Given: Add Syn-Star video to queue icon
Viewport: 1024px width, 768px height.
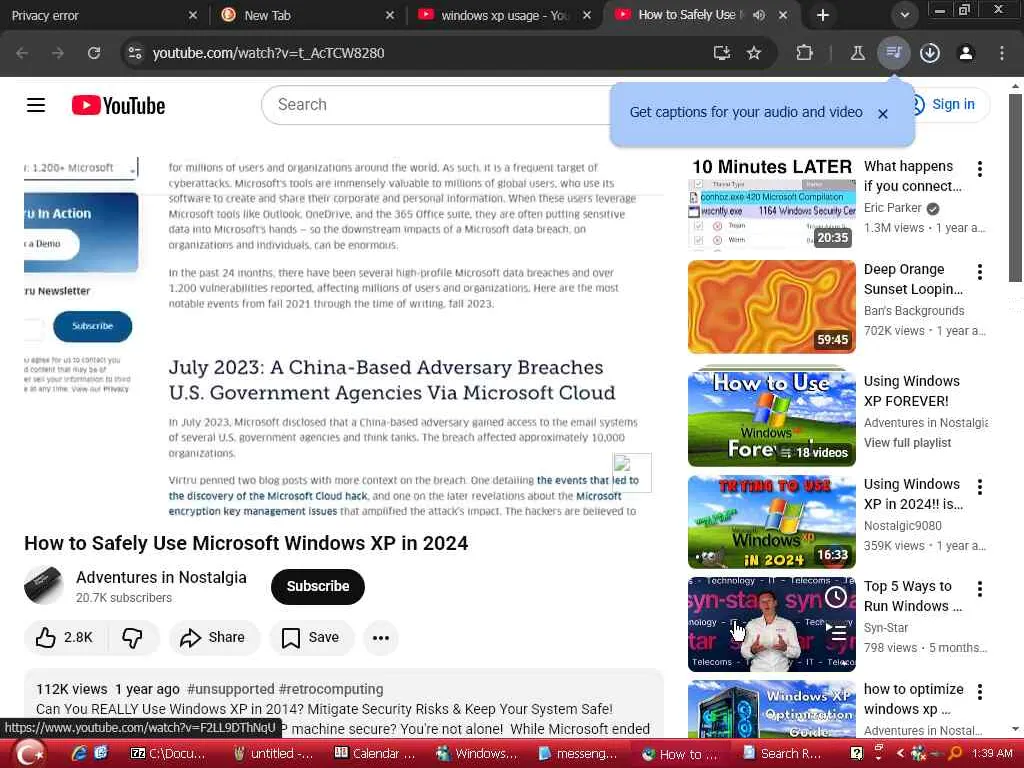Looking at the screenshot, I should click(x=836, y=631).
